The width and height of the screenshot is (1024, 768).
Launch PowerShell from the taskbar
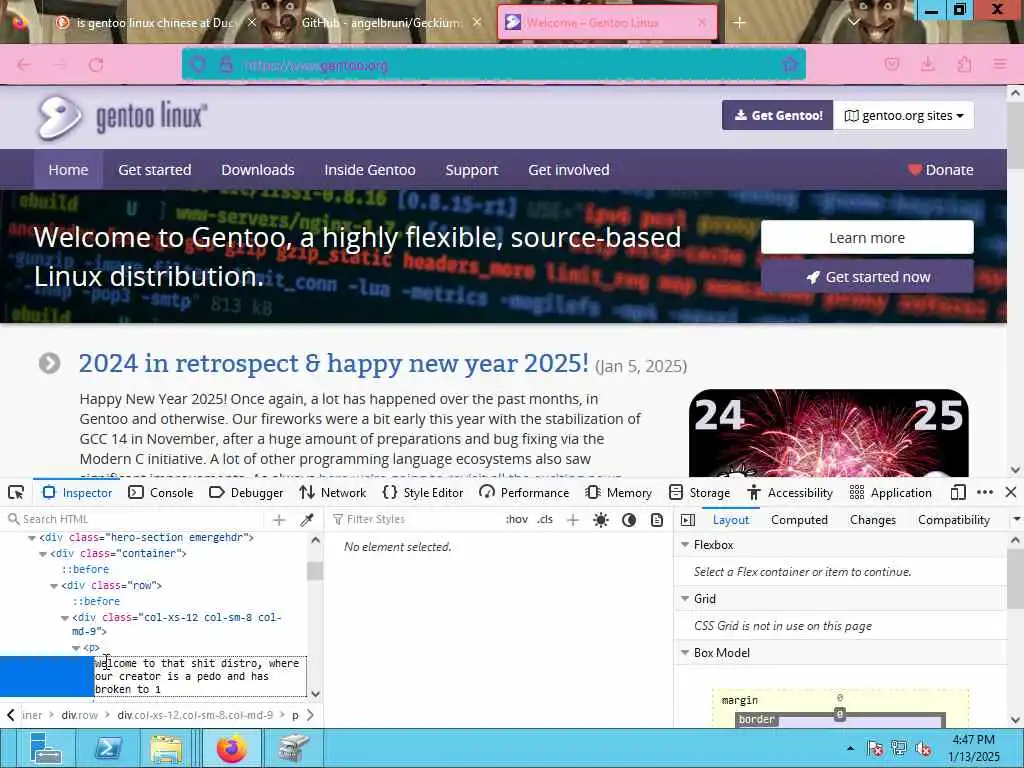click(108, 748)
